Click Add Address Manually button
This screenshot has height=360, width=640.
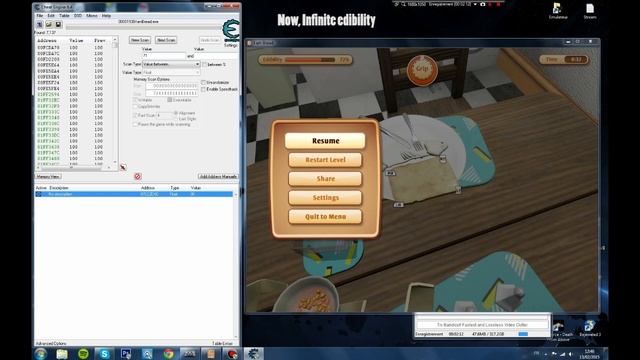click(x=218, y=176)
